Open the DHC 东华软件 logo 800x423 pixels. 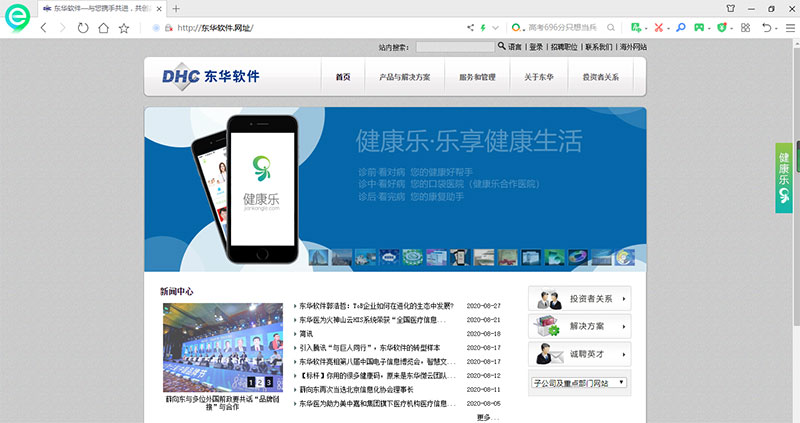tap(211, 77)
